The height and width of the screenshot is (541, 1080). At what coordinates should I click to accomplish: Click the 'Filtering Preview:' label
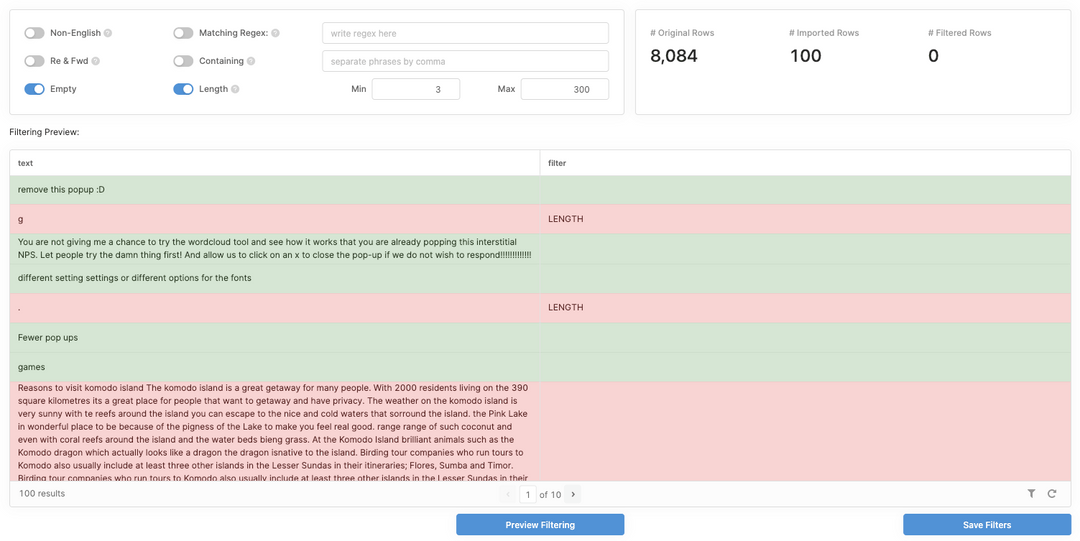[45, 132]
